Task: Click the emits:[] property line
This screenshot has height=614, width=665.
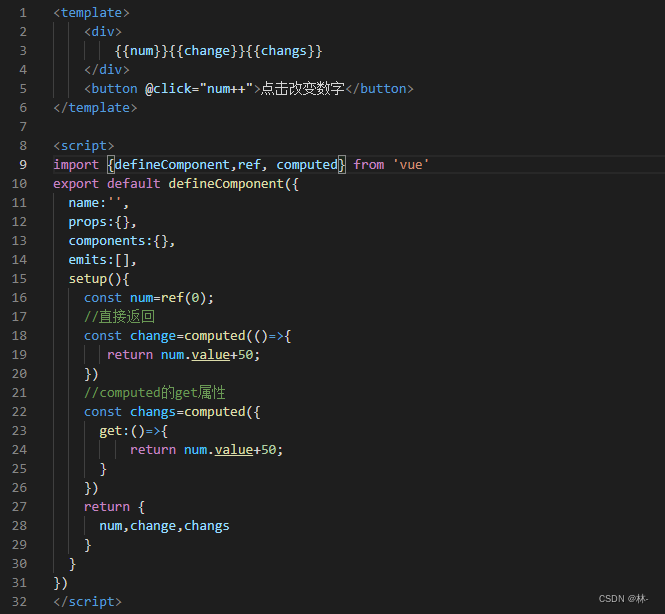Action: tap(103, 260)
